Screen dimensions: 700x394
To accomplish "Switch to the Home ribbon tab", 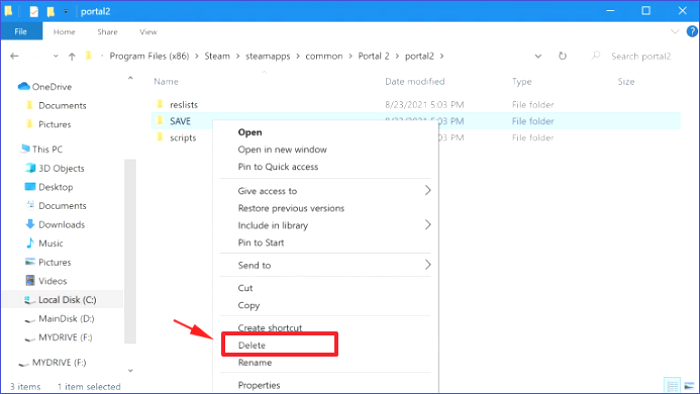I will (64, 32).
